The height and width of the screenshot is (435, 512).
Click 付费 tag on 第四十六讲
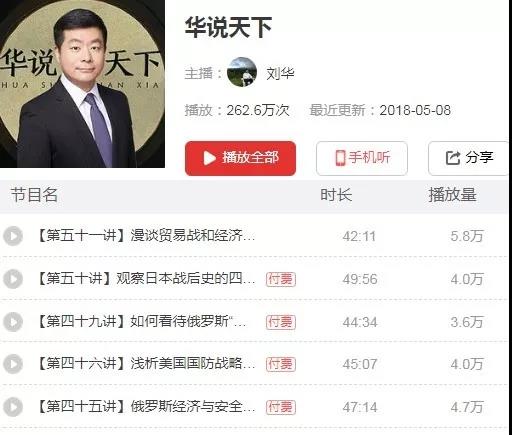pyautogui.click(x=281, y=364)
